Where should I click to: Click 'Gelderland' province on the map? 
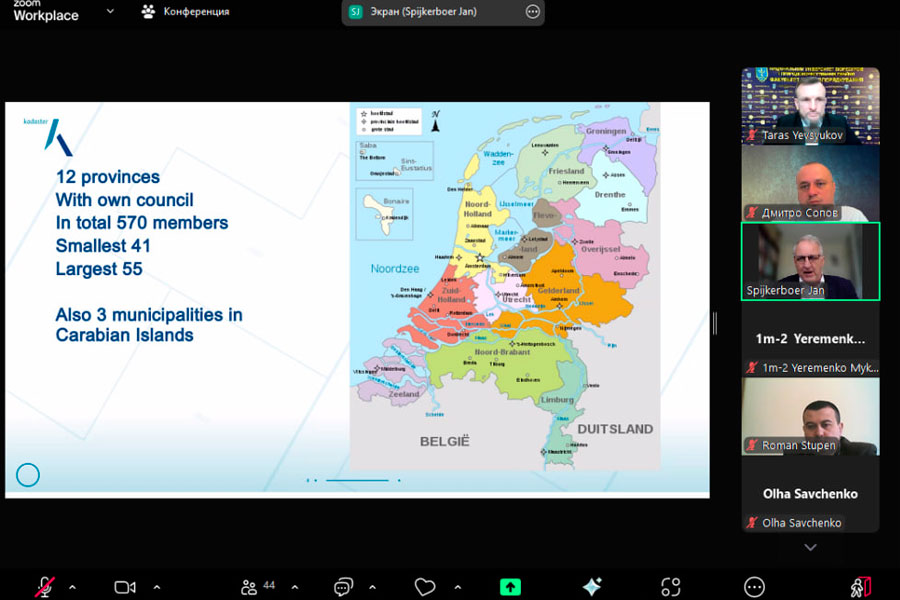[558, 291]
